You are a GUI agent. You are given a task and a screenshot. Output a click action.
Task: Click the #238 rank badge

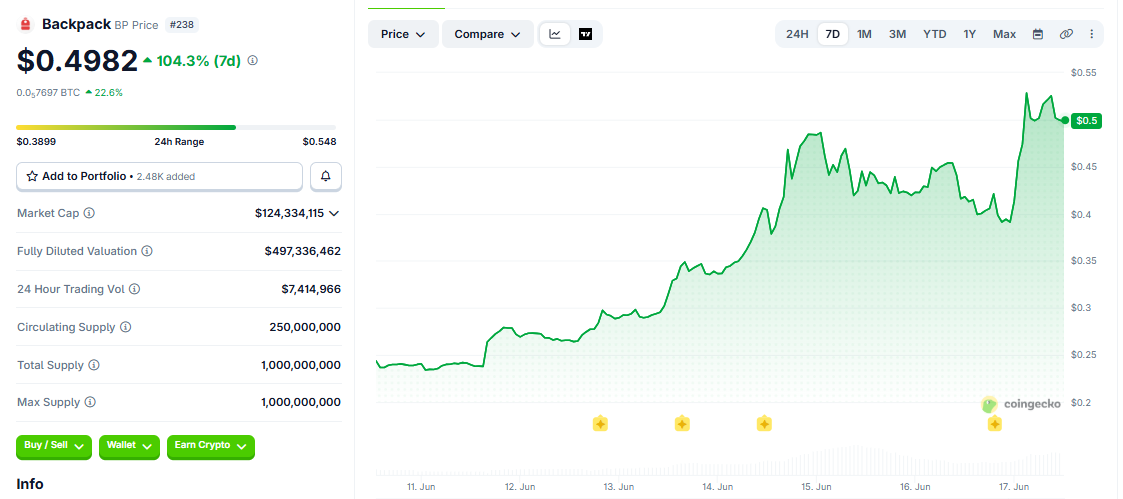(x=182, y=24)
